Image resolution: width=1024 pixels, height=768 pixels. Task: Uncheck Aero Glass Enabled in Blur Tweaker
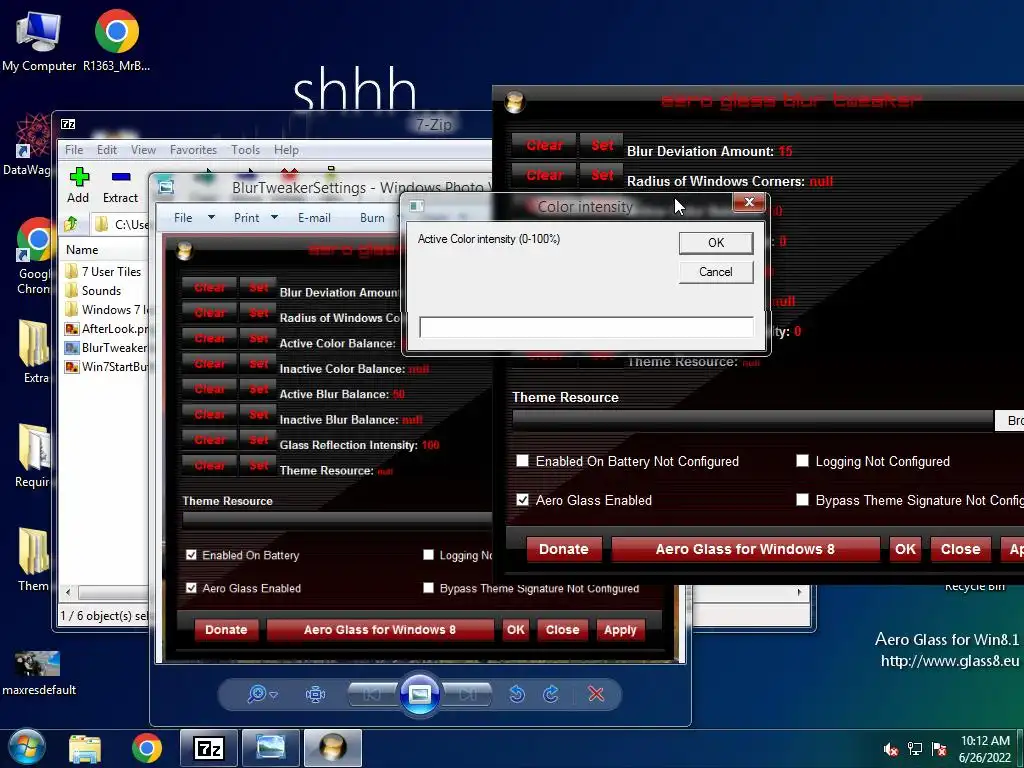click(522, 500)
